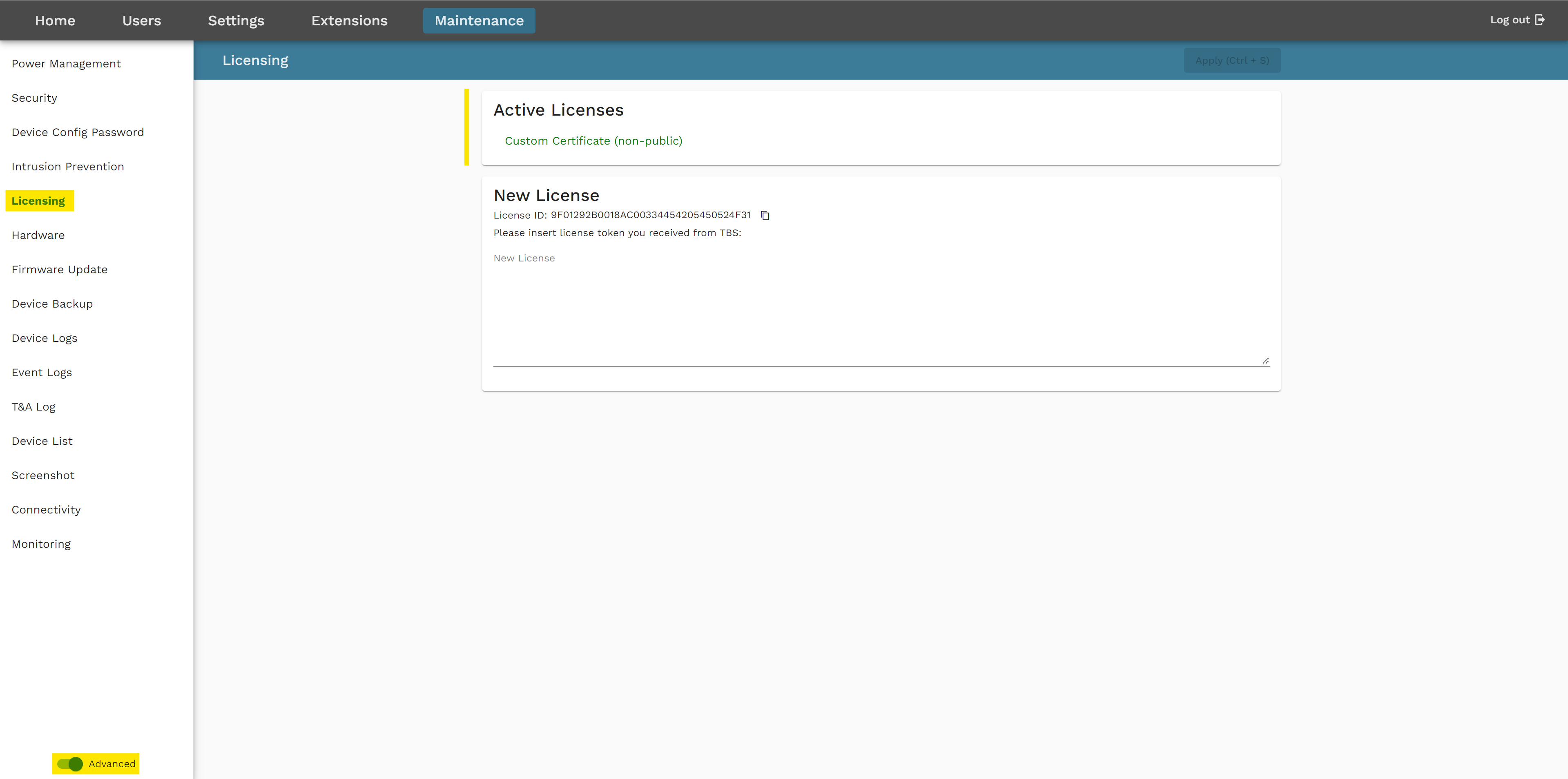The image size is (1568, 779).
Task: Select Licensing in the sidebar
Action: (38, 201)
